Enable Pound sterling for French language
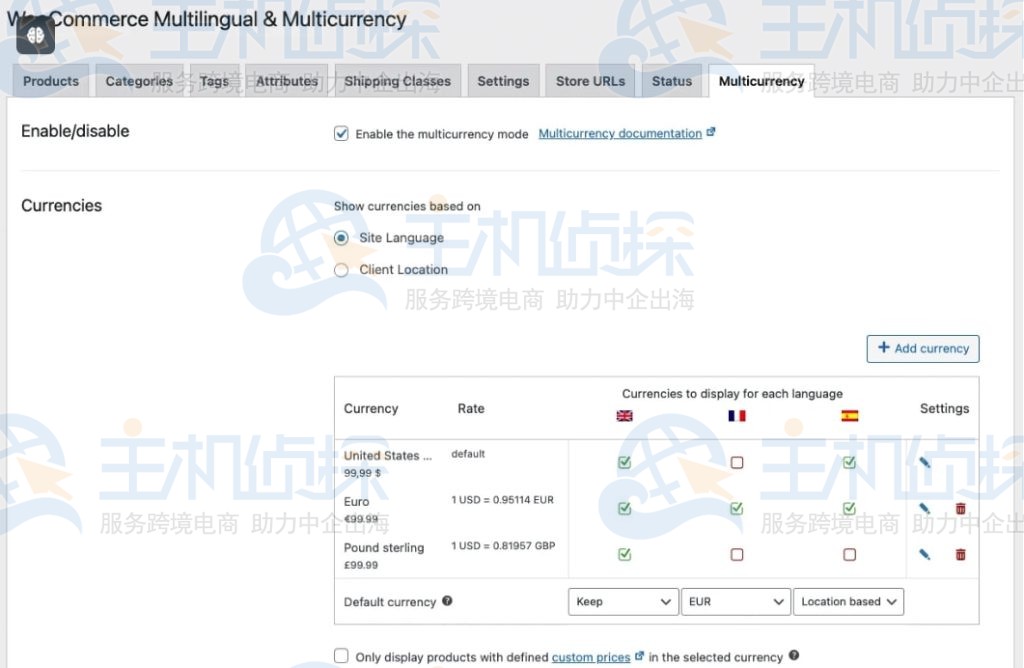The height and width of the screenshot is (668, 1024). 737,554
